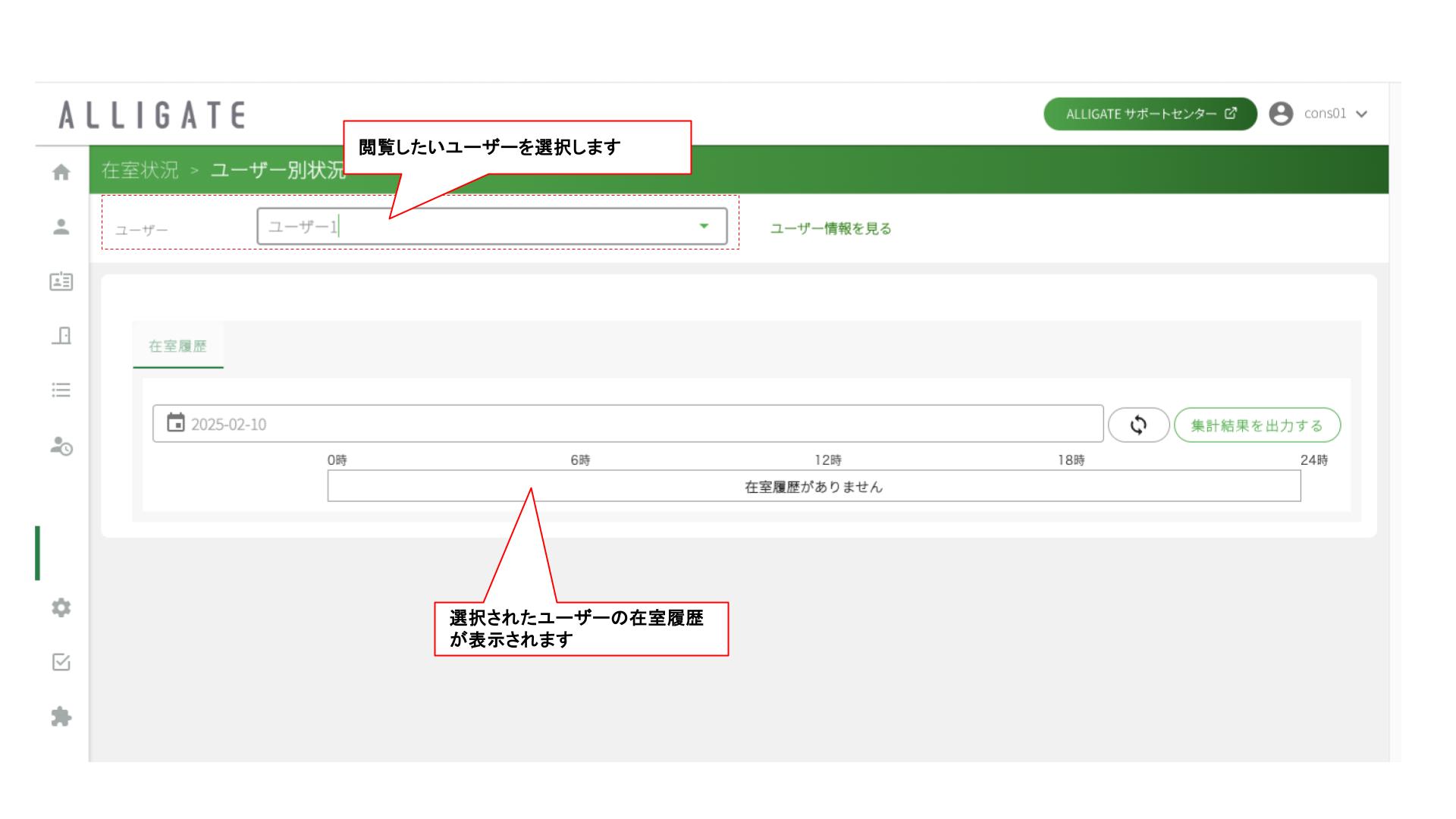The width and height of the screenshot is (1456, 819).
Task: Open the user-with-clock icon in sidebar
Action: [61, 445]
